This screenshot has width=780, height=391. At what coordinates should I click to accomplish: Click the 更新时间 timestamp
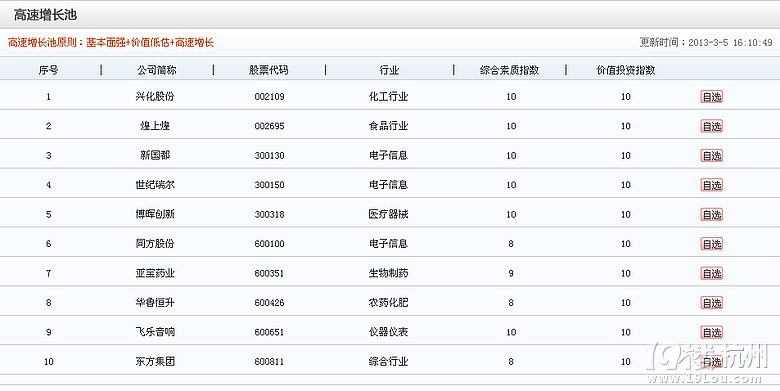click(706, 43)
